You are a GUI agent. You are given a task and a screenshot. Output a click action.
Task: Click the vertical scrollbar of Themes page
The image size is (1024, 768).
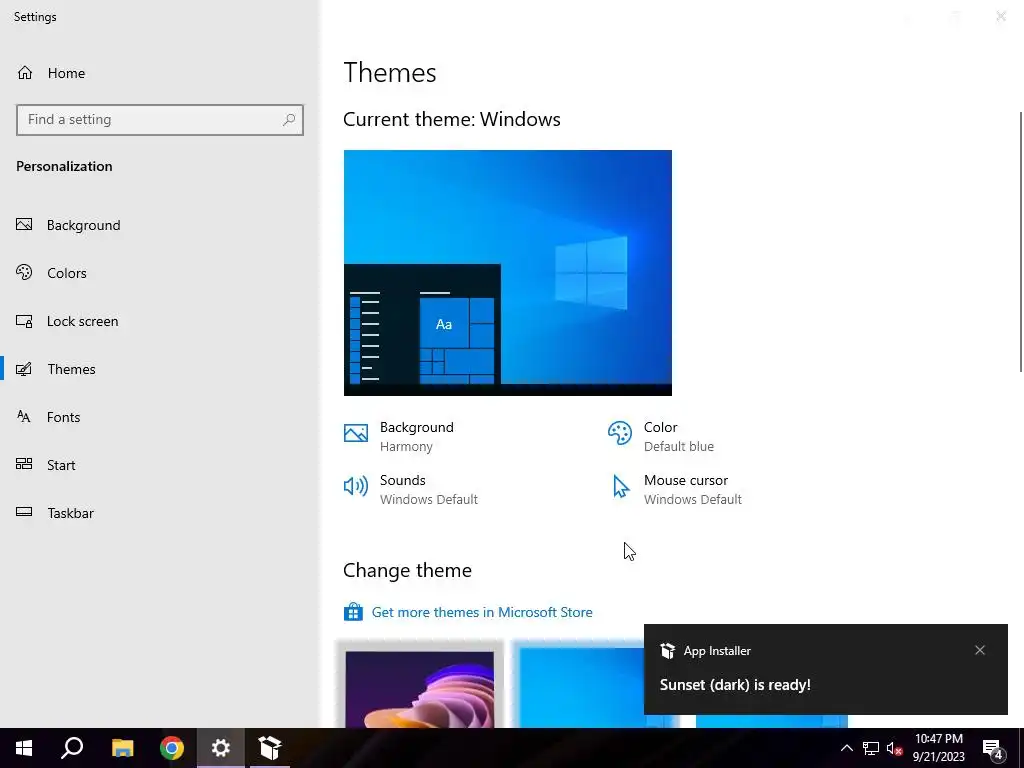click(x=1020, y=242)
